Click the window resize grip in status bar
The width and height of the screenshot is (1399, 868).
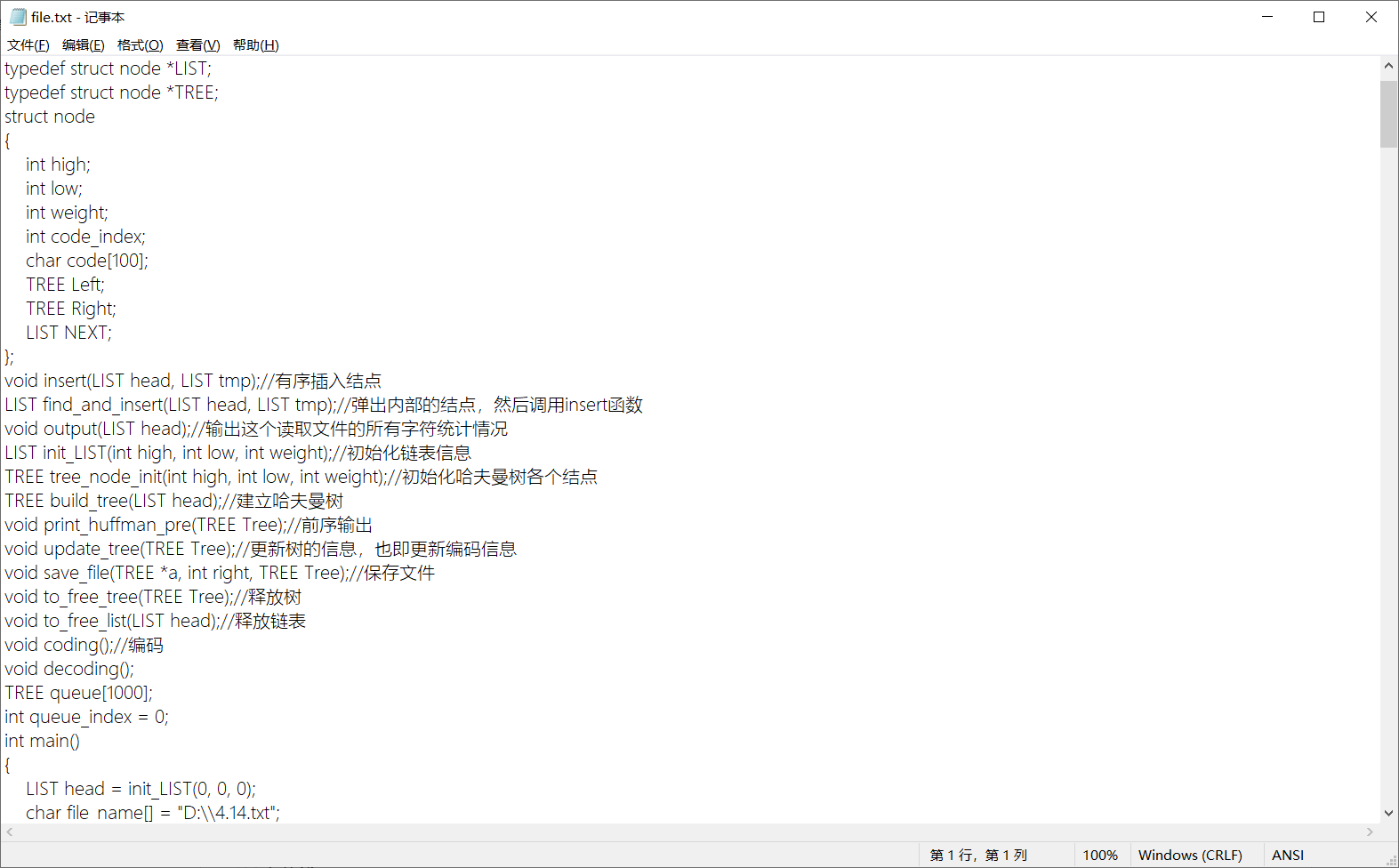pos(1392,860)
